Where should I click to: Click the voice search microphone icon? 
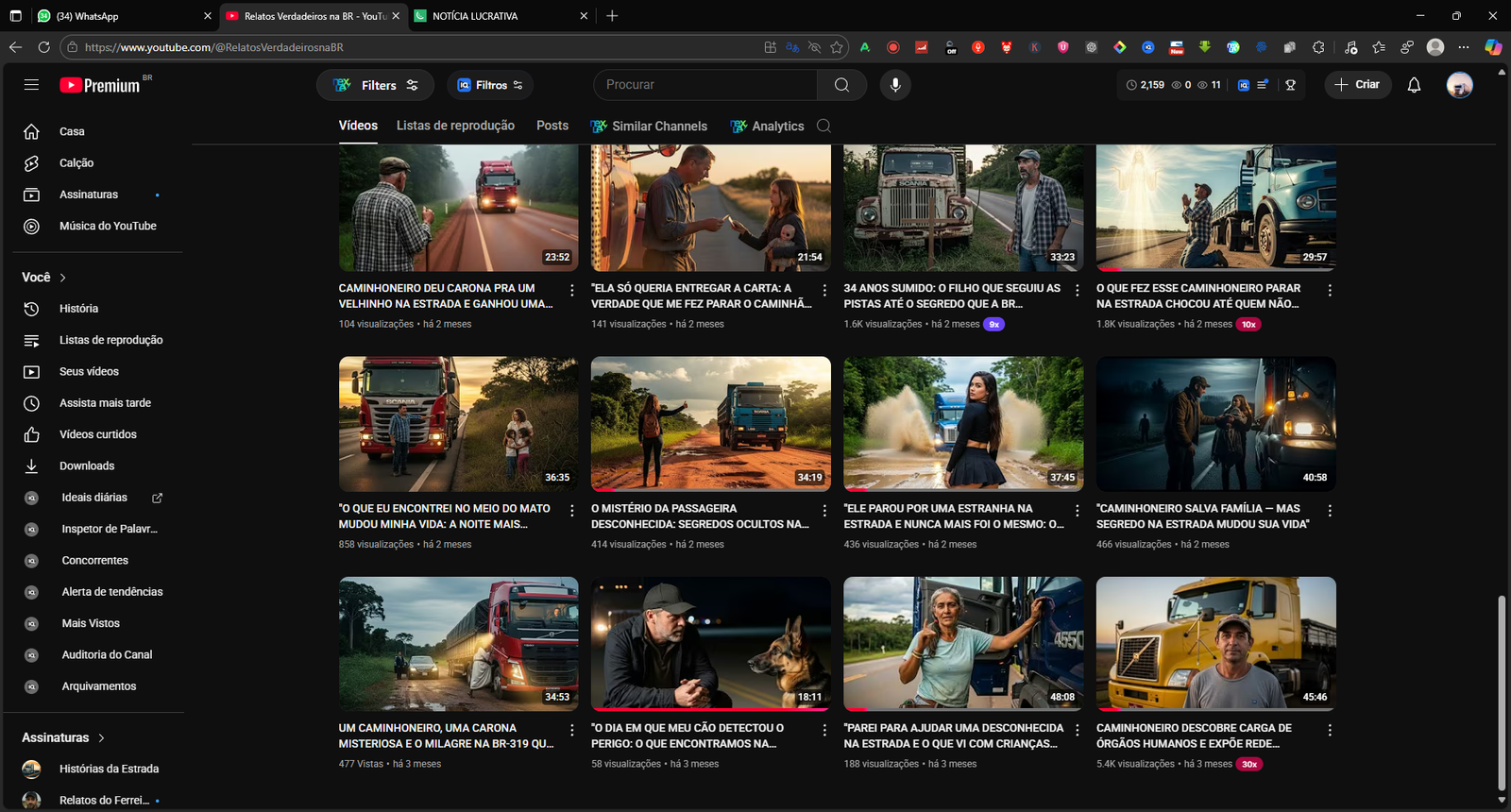coord(895,85)
